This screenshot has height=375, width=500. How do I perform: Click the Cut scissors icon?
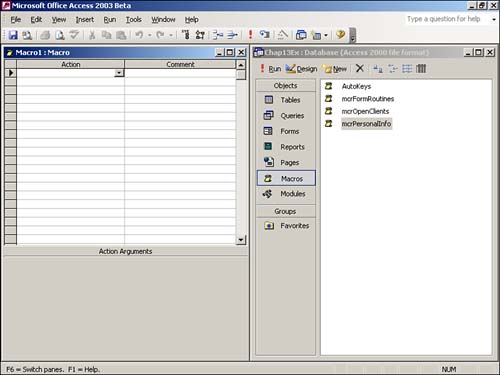[x=92, y=35]
